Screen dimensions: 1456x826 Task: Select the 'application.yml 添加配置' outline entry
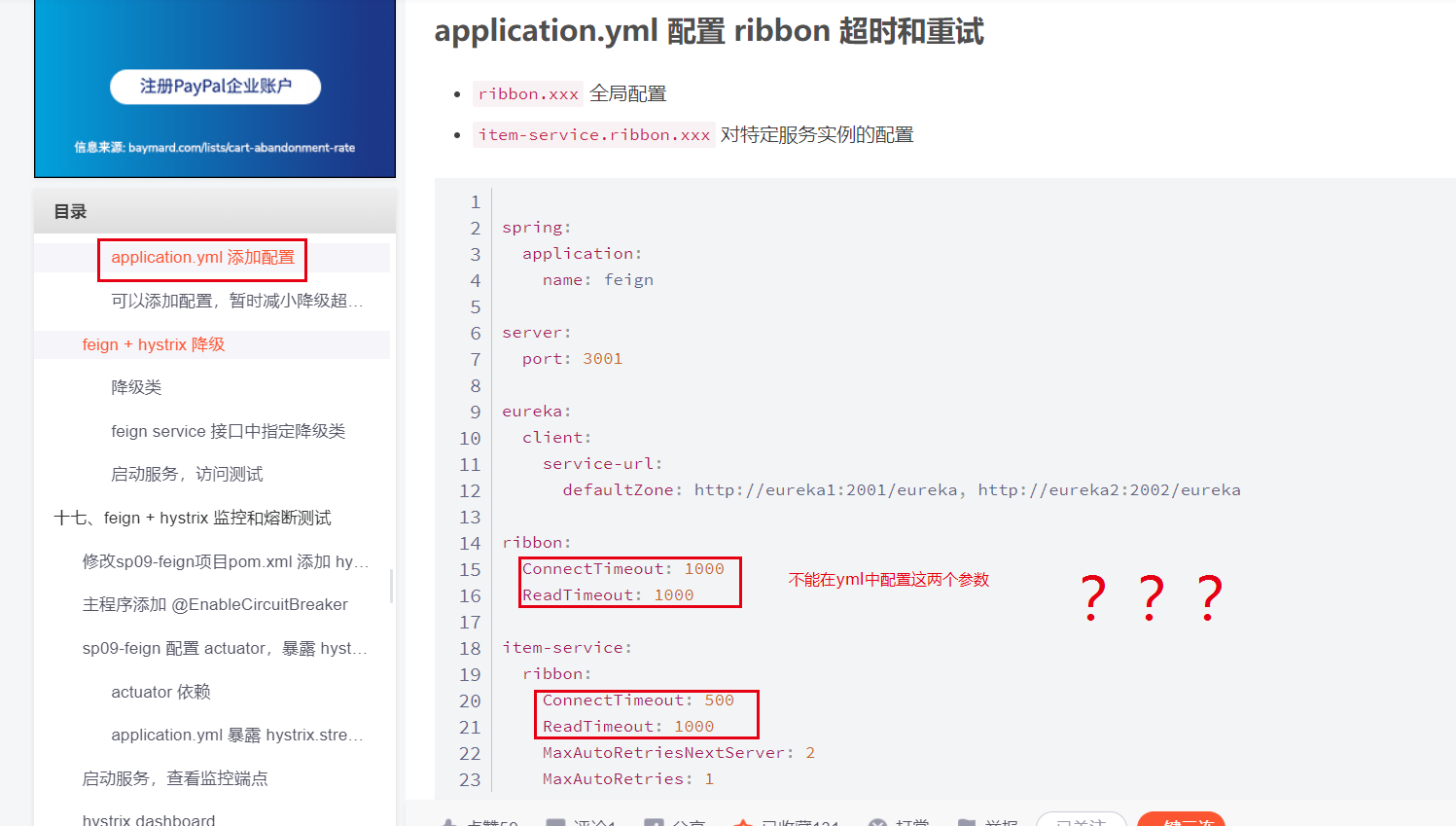pos(201,257)
